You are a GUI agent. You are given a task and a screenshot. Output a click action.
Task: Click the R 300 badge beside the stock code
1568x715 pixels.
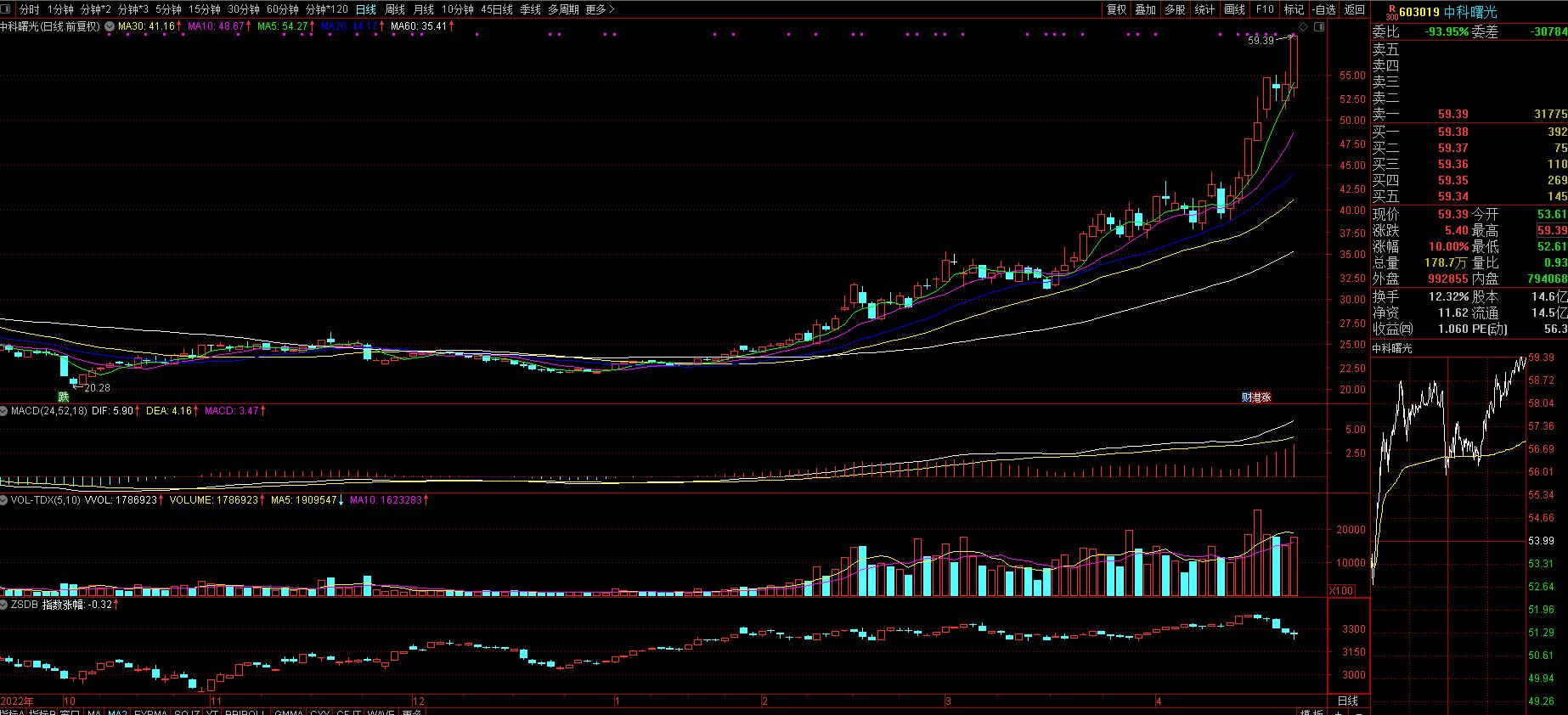[1390, 12]
